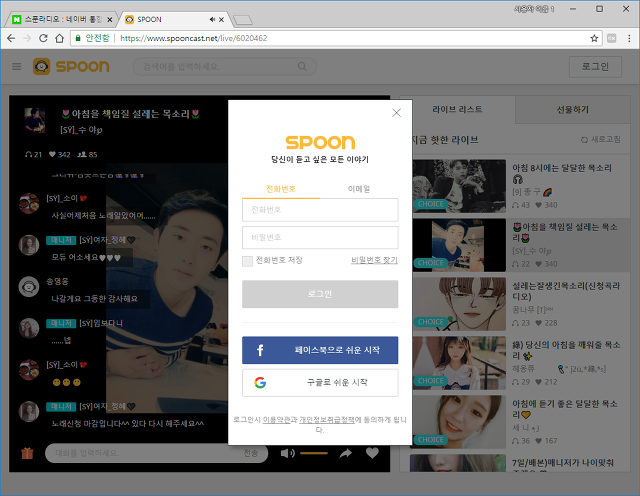Close the Spoon login dialog
The height and width of the screenshot is (496, 640).
click(x=396, y=113)
